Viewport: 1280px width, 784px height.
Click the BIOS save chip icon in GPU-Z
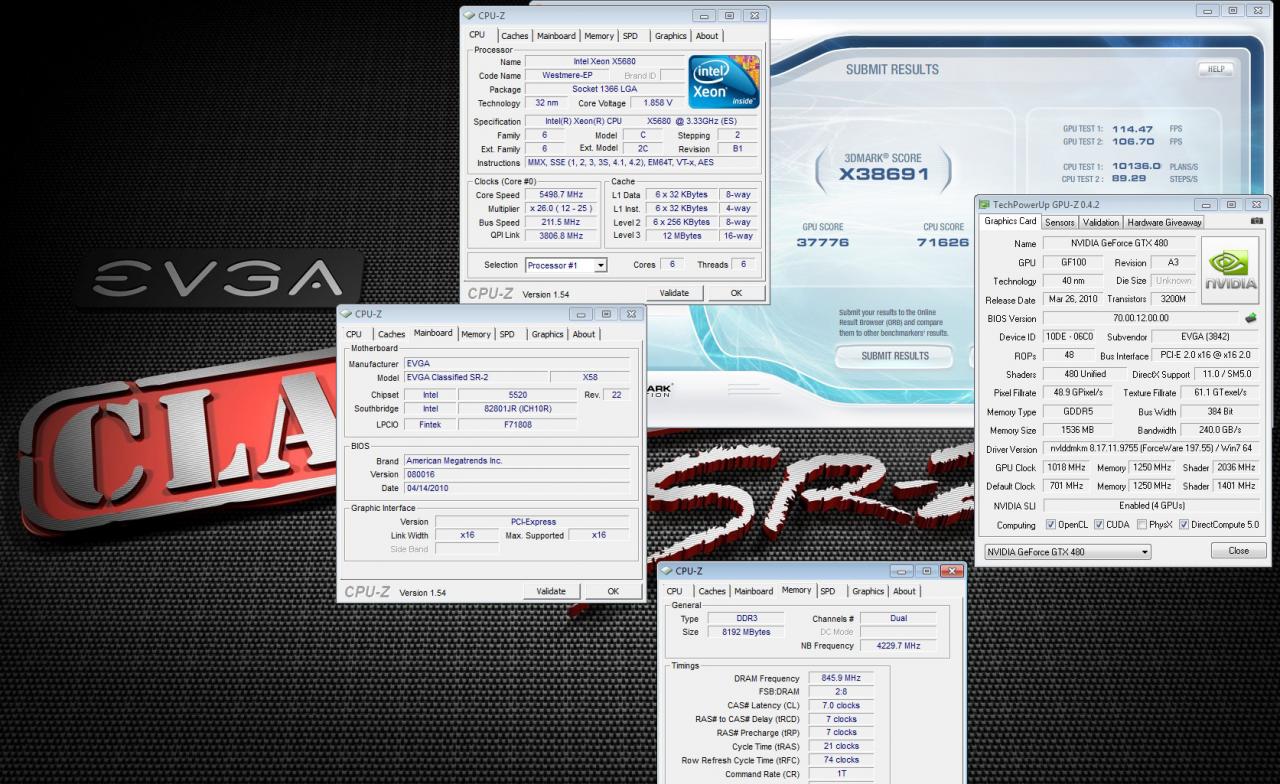click(1251, 318)
